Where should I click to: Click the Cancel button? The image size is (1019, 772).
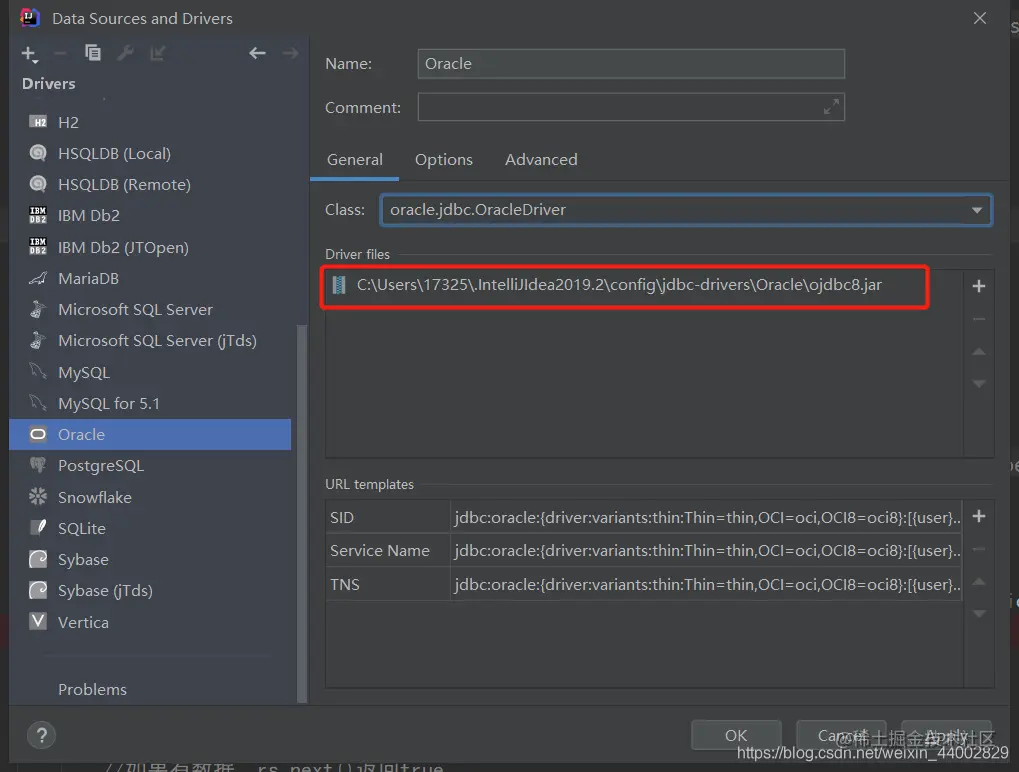[841, 735]
